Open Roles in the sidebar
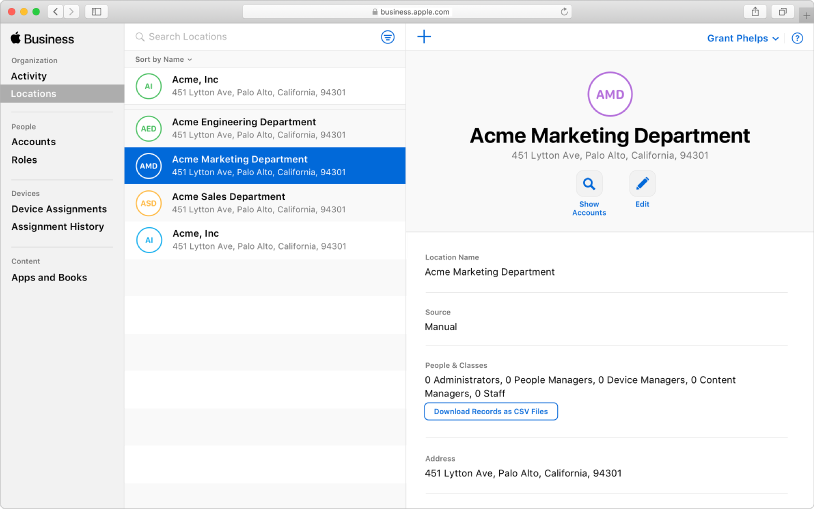This screenshot has width=814, height=511. click(24, 160)
